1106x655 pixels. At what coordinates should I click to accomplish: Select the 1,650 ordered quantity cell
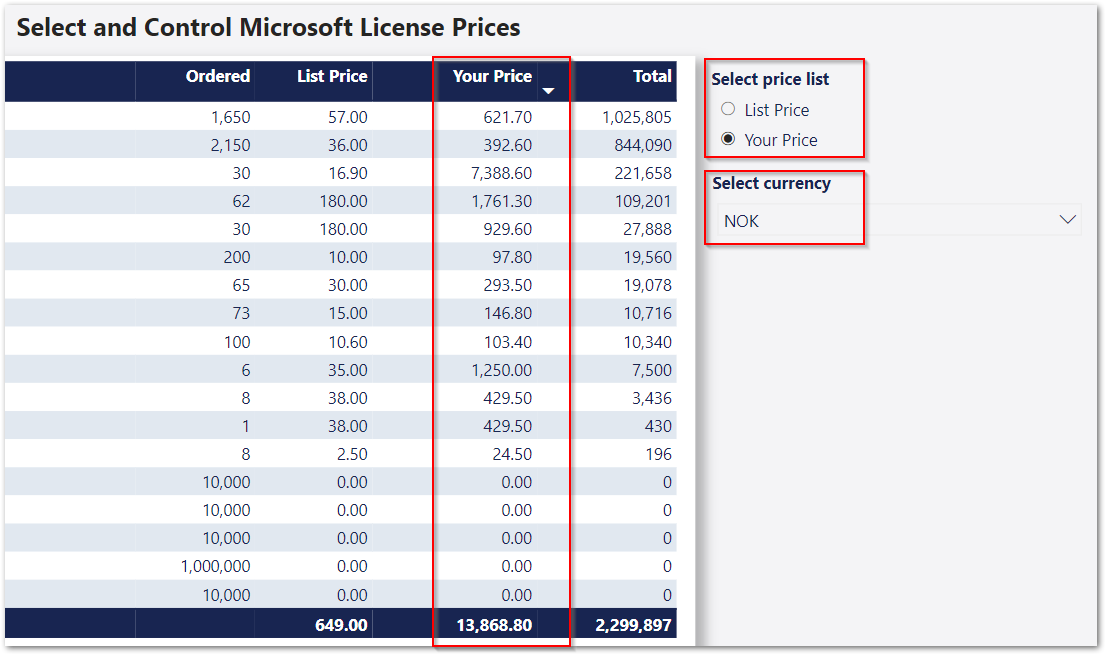click(230, 117)
